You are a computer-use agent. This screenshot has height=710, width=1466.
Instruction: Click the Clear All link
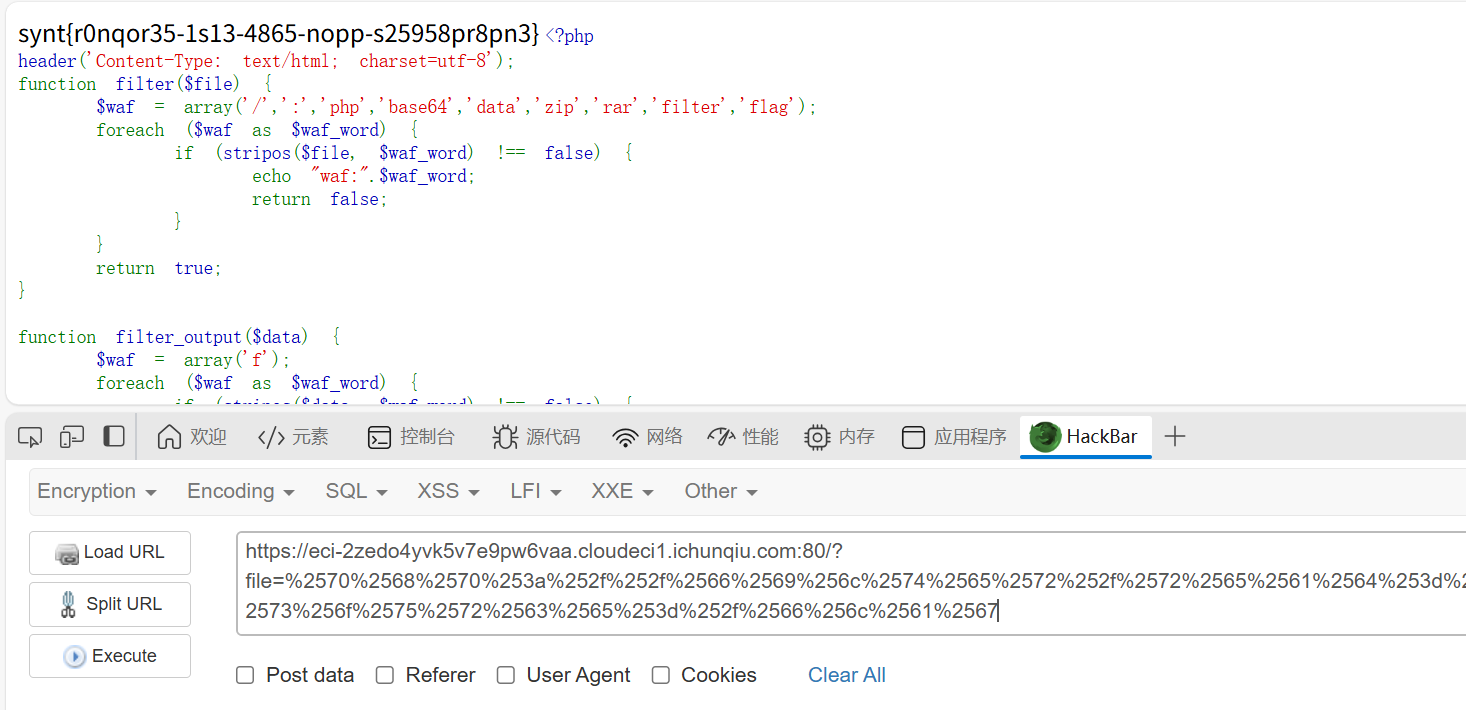(x=847, y=675)
